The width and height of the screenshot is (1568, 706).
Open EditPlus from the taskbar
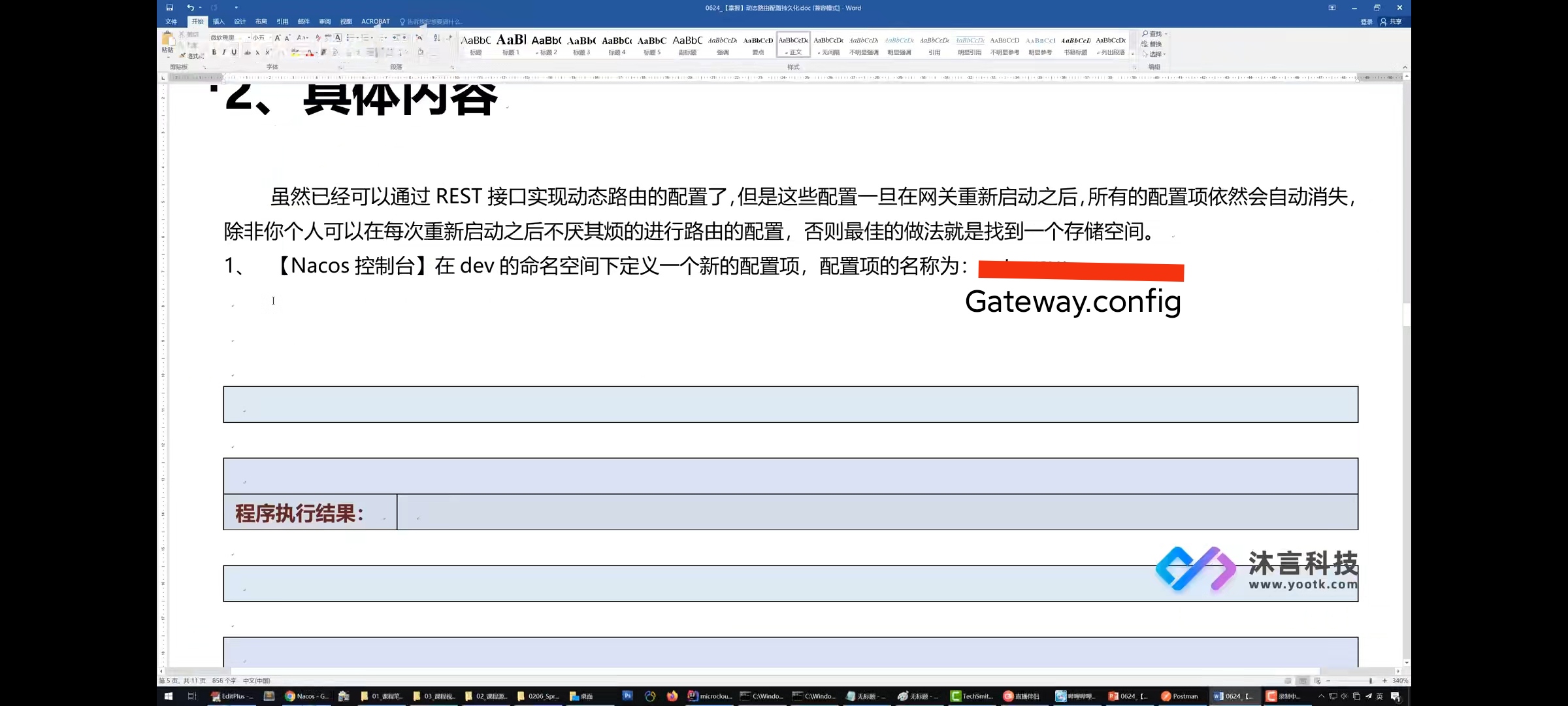point(232,696)
